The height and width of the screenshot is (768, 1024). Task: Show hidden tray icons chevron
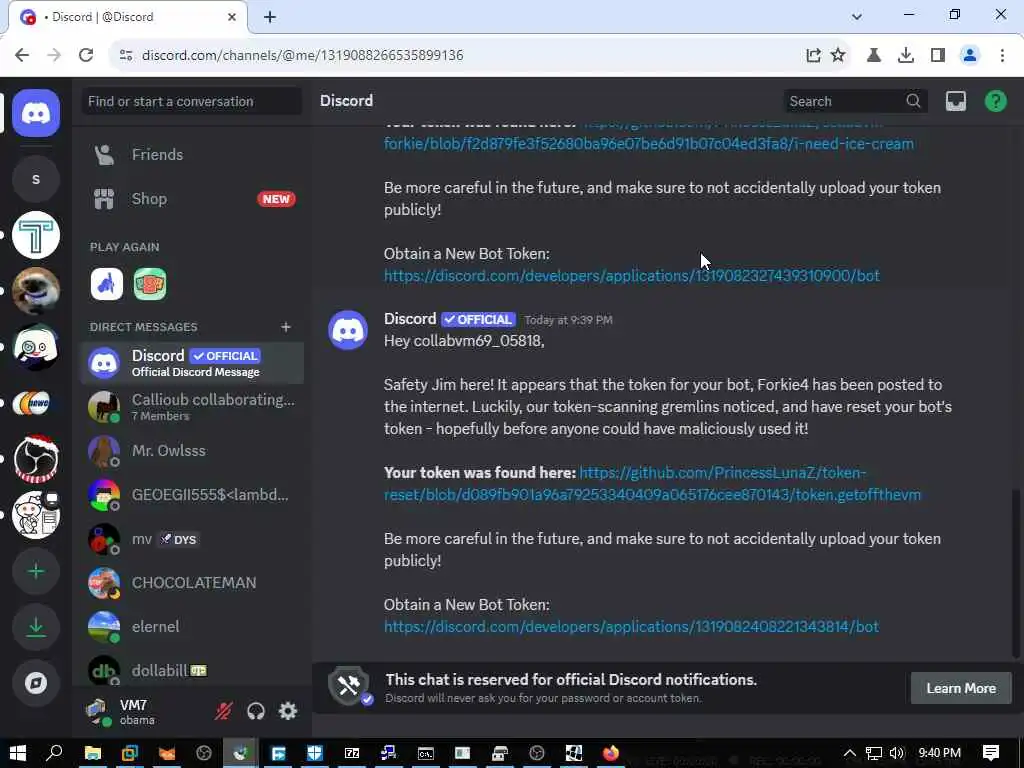pyautogui.click(x=849, y=754)
